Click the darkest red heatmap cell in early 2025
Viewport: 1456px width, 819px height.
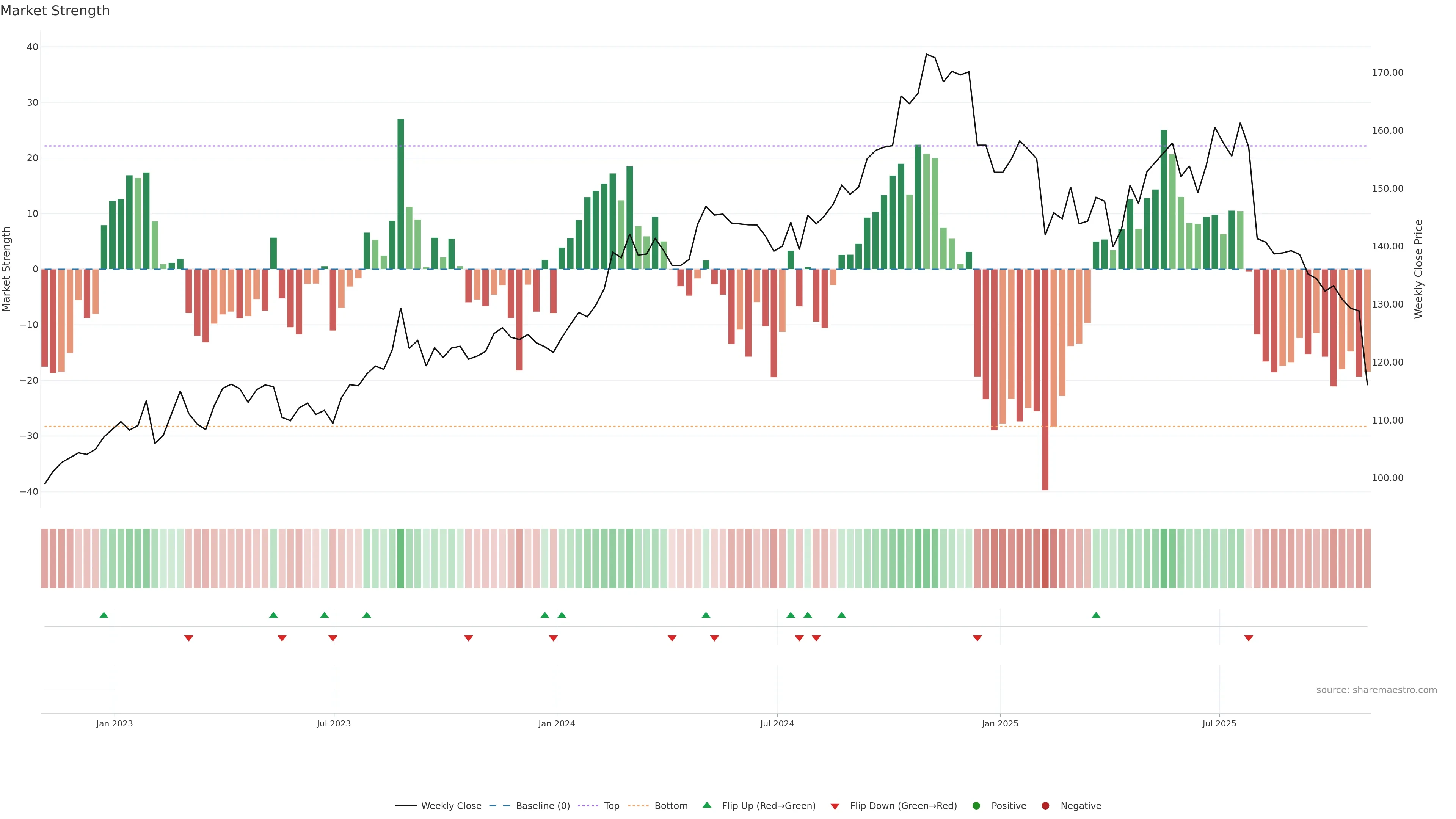click(x=1045, y=559)
